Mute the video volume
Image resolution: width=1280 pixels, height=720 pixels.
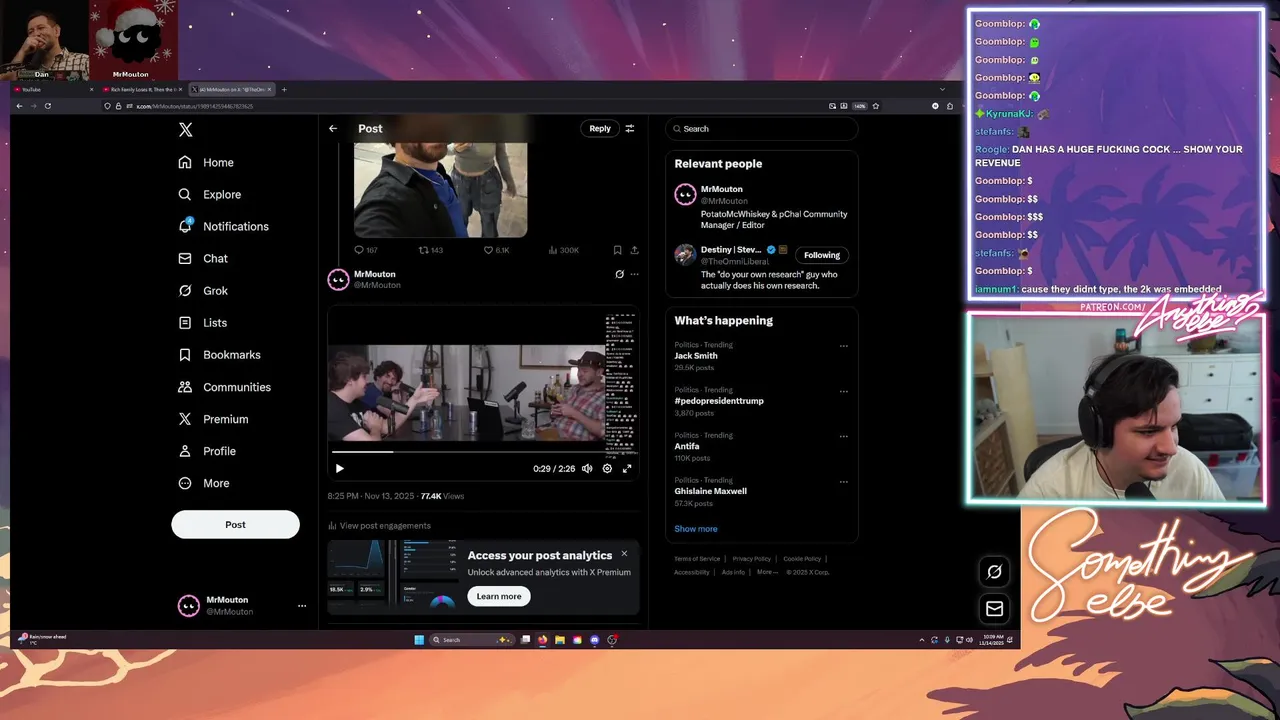click(x=587, y=468)
